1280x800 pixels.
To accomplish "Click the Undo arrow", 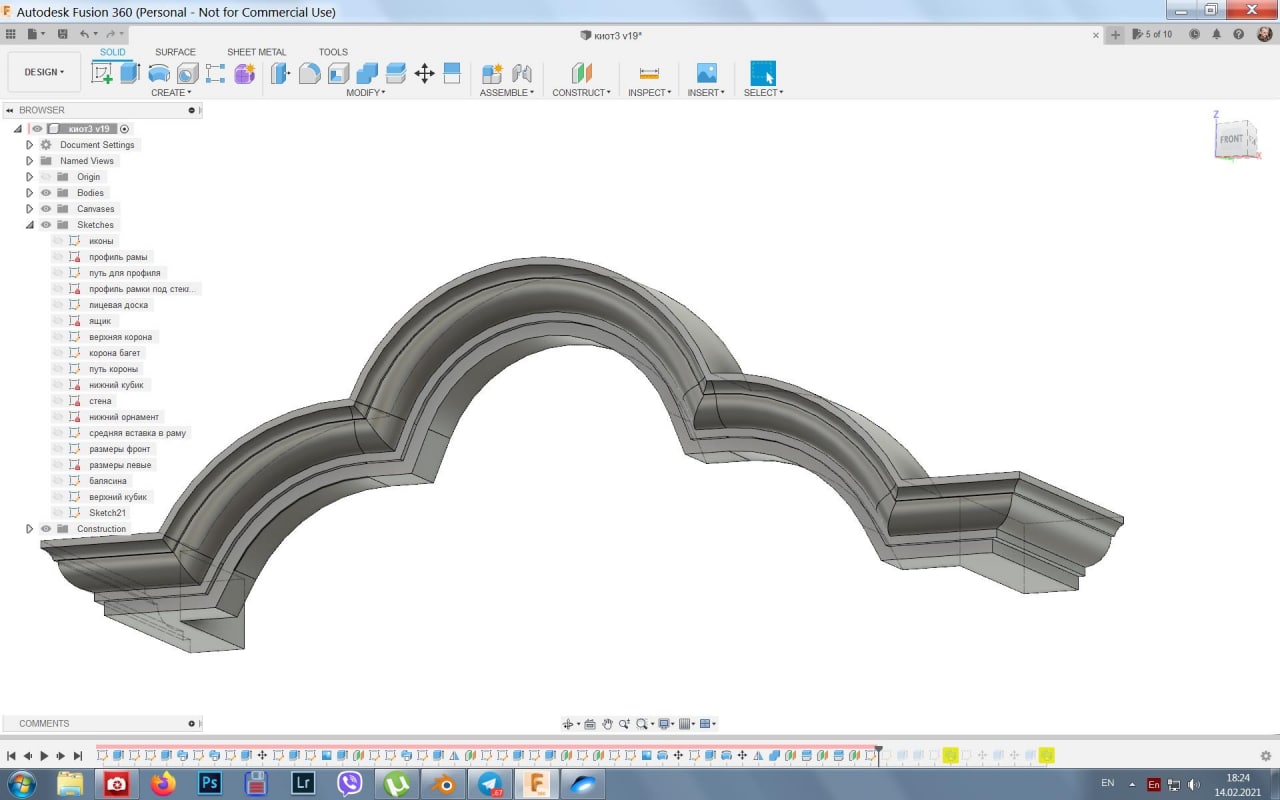I will click(x=84, y=34).
